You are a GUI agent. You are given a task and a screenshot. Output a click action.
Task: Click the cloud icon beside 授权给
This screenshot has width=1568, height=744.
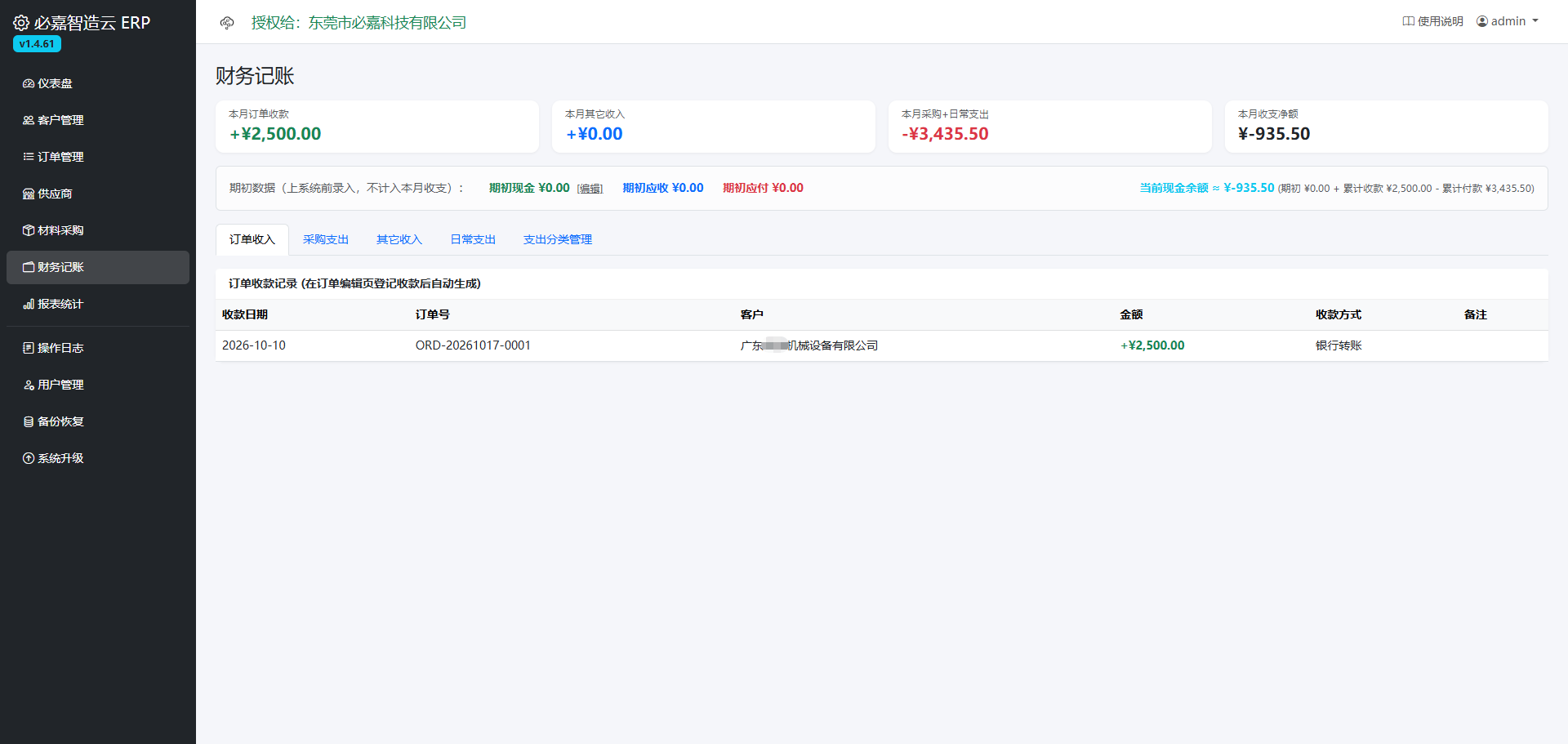(x=227, y=23)
